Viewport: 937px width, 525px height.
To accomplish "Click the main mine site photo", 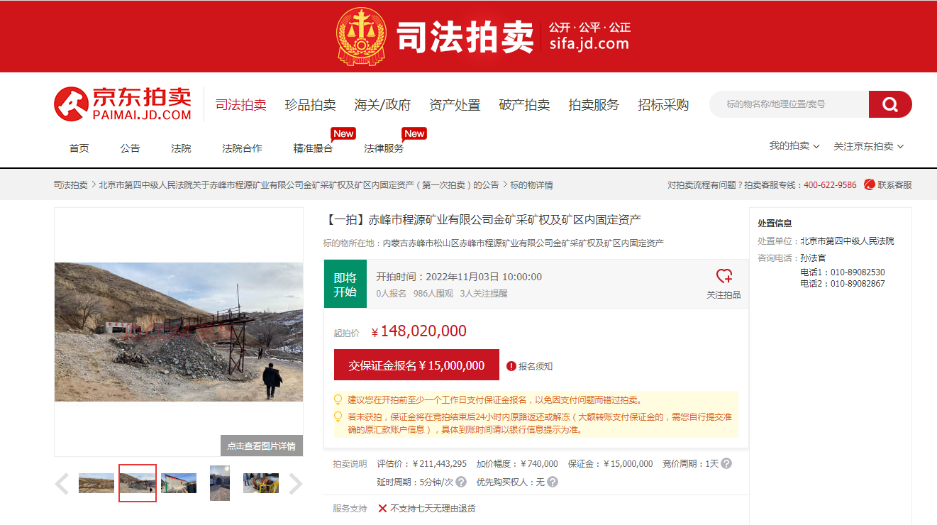I will [179, 331].
